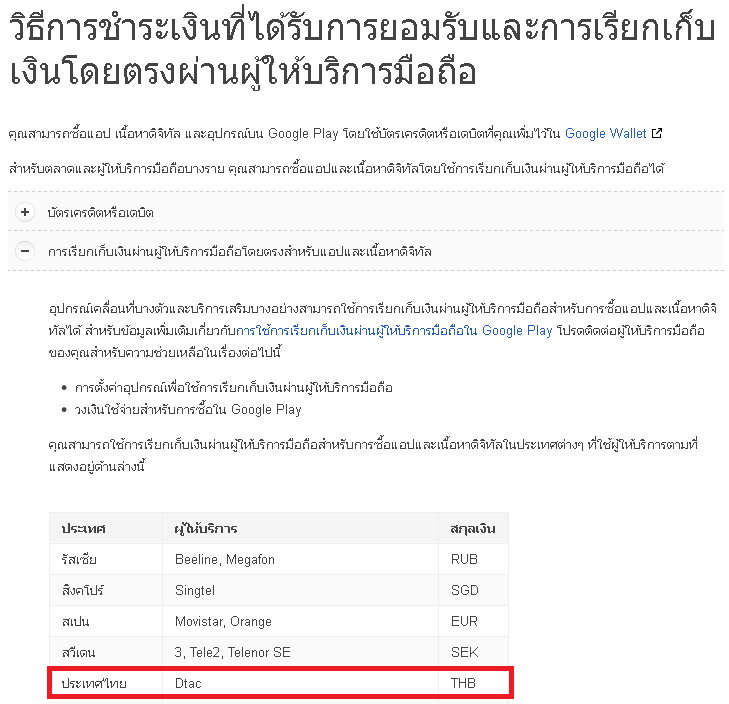Select the Beeline, Megafon cell
729x704 pixels.
click(300, 559)
